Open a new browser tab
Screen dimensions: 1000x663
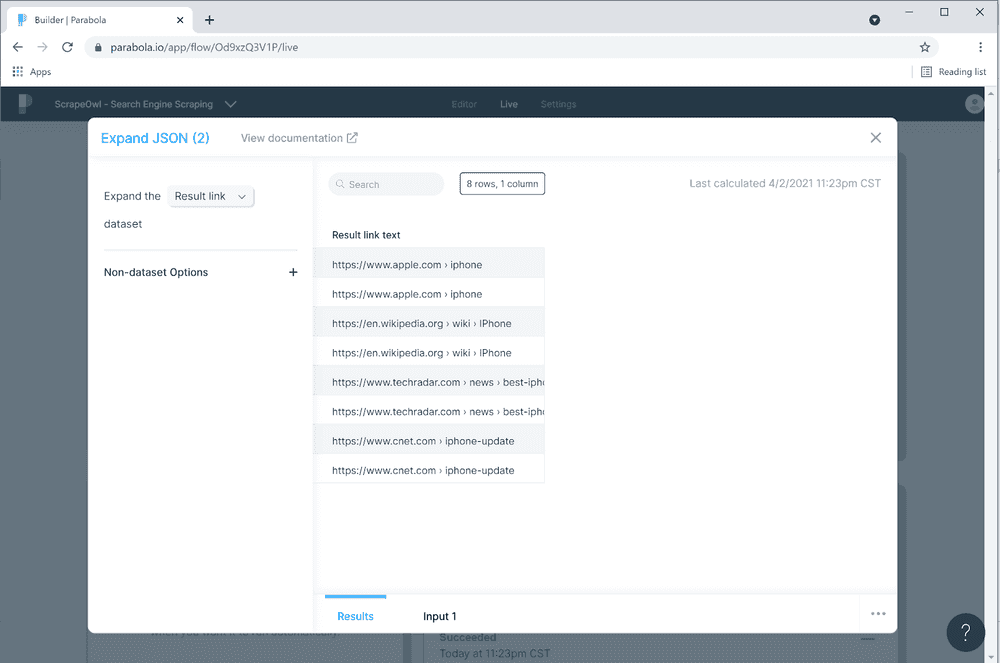click(x=209, y=20)
